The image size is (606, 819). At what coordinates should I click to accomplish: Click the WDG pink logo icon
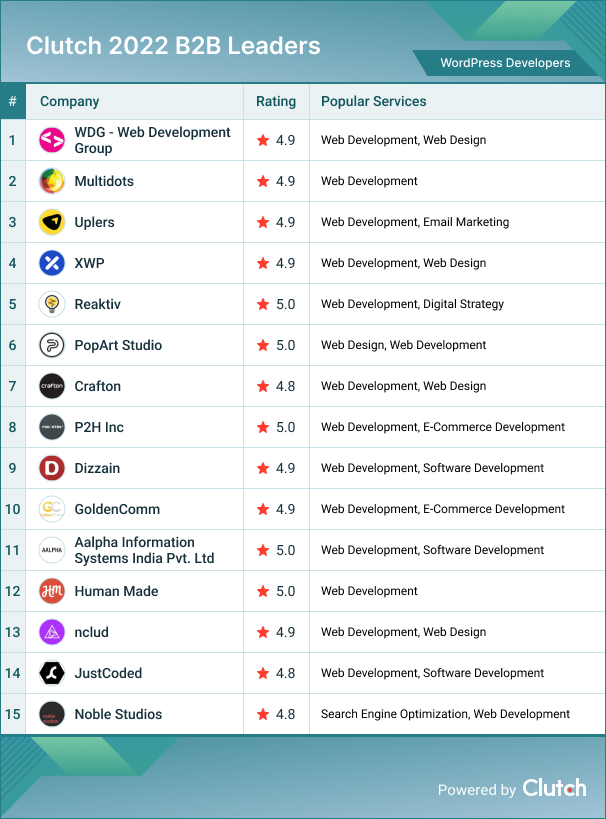[x=52, y=140]
